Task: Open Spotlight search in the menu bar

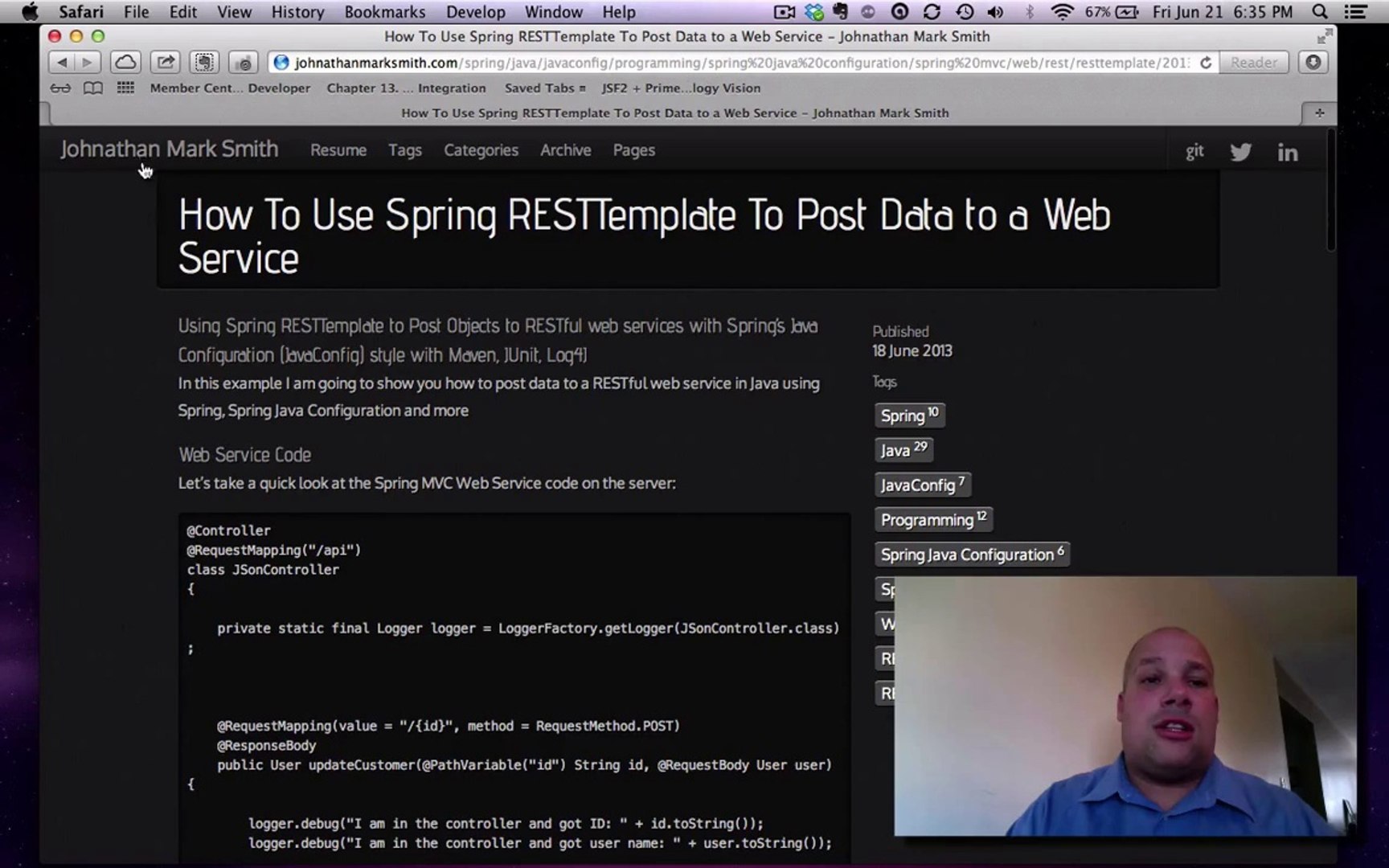Action: pyautogui.click(x=1319, y=12)
